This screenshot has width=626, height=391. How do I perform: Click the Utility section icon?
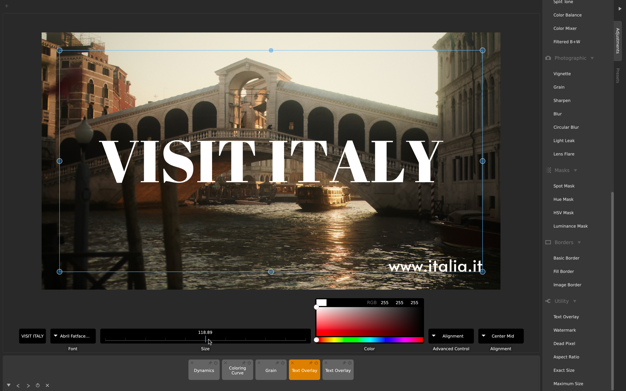coord(548,301)
